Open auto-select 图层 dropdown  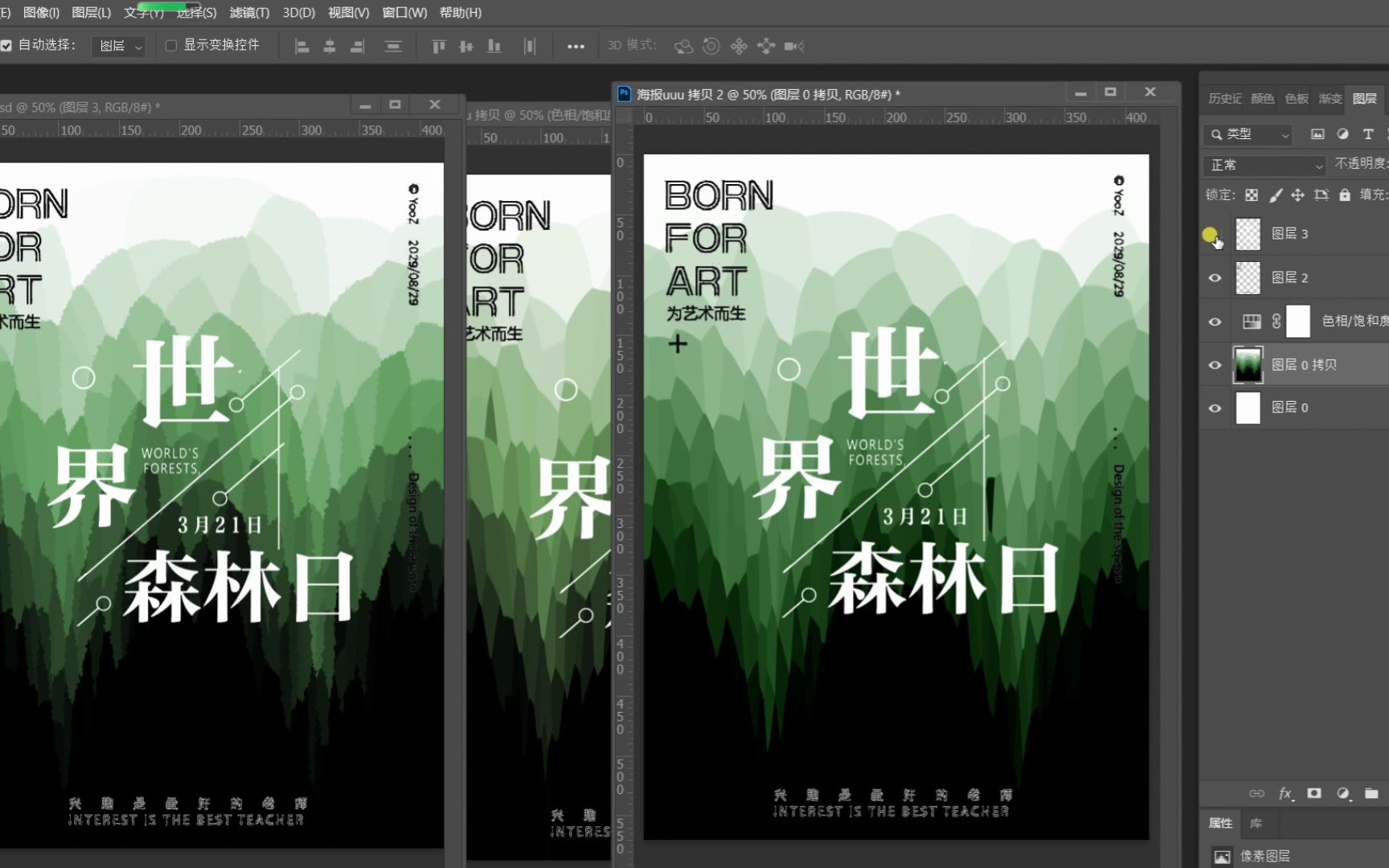[x=119, y=47]
